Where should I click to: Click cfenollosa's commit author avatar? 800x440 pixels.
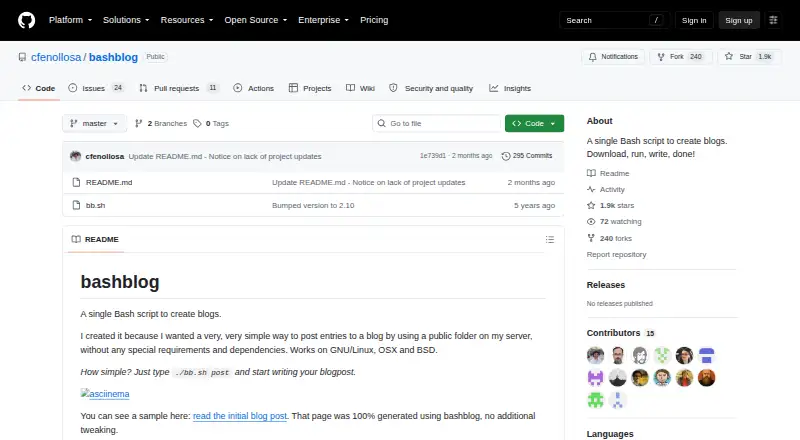76,156
